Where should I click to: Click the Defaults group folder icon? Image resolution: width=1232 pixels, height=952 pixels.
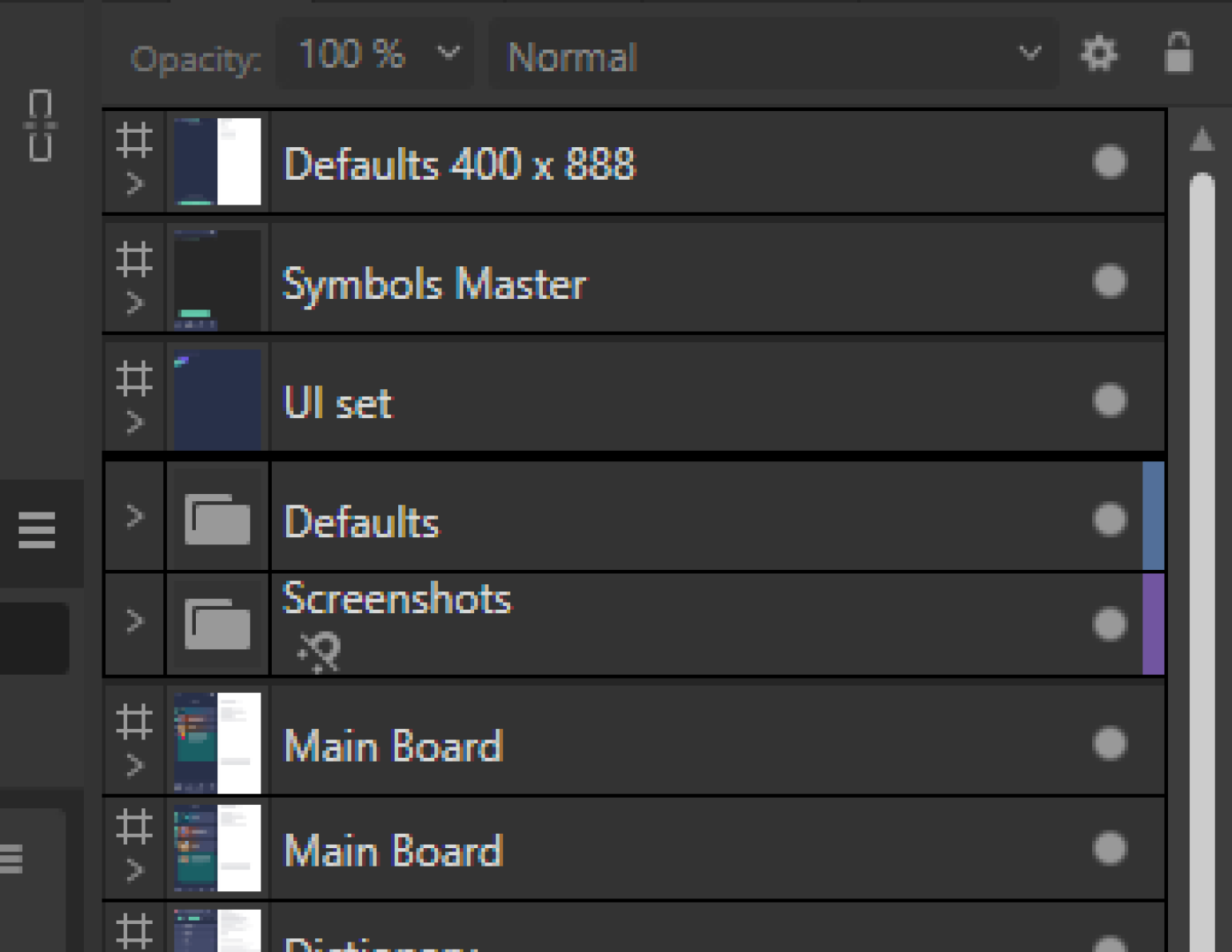point(217,519)
